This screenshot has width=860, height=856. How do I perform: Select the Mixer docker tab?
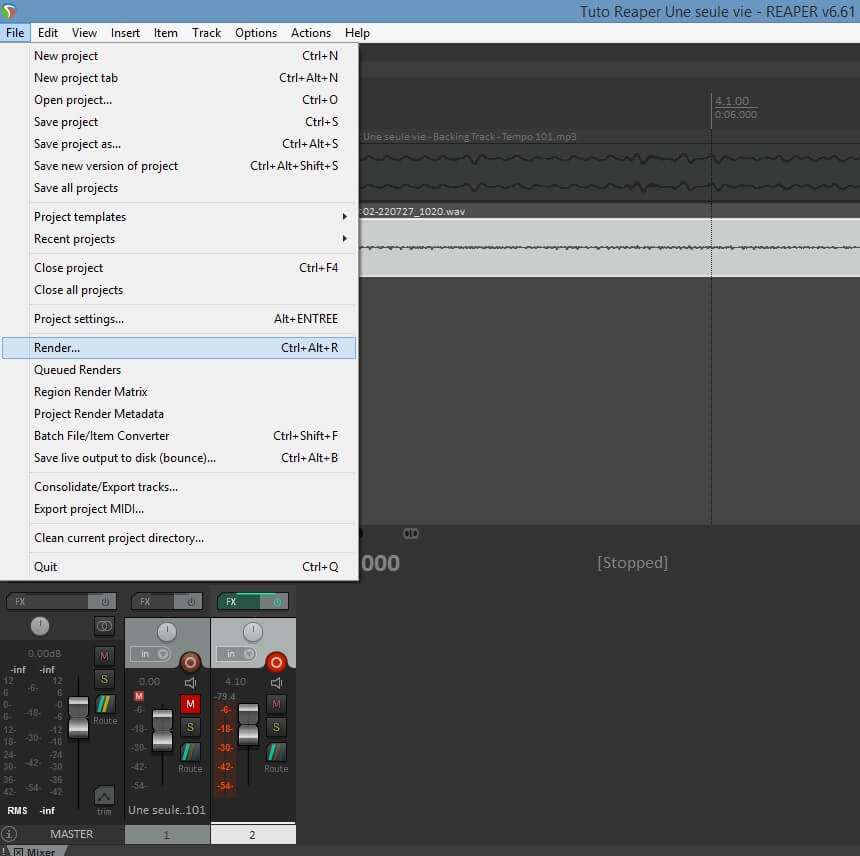tap(41, 852)
